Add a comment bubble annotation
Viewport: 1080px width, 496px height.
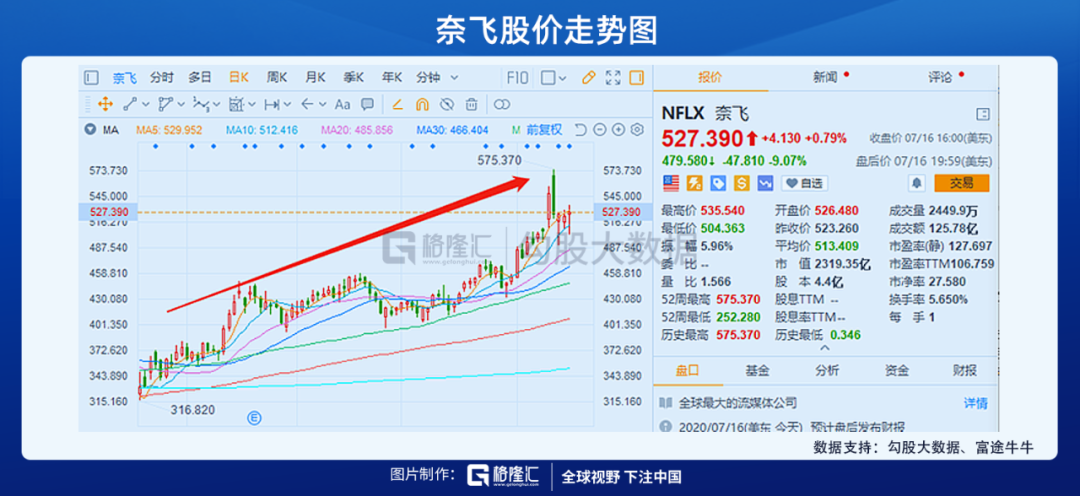[x=368, y=105]
